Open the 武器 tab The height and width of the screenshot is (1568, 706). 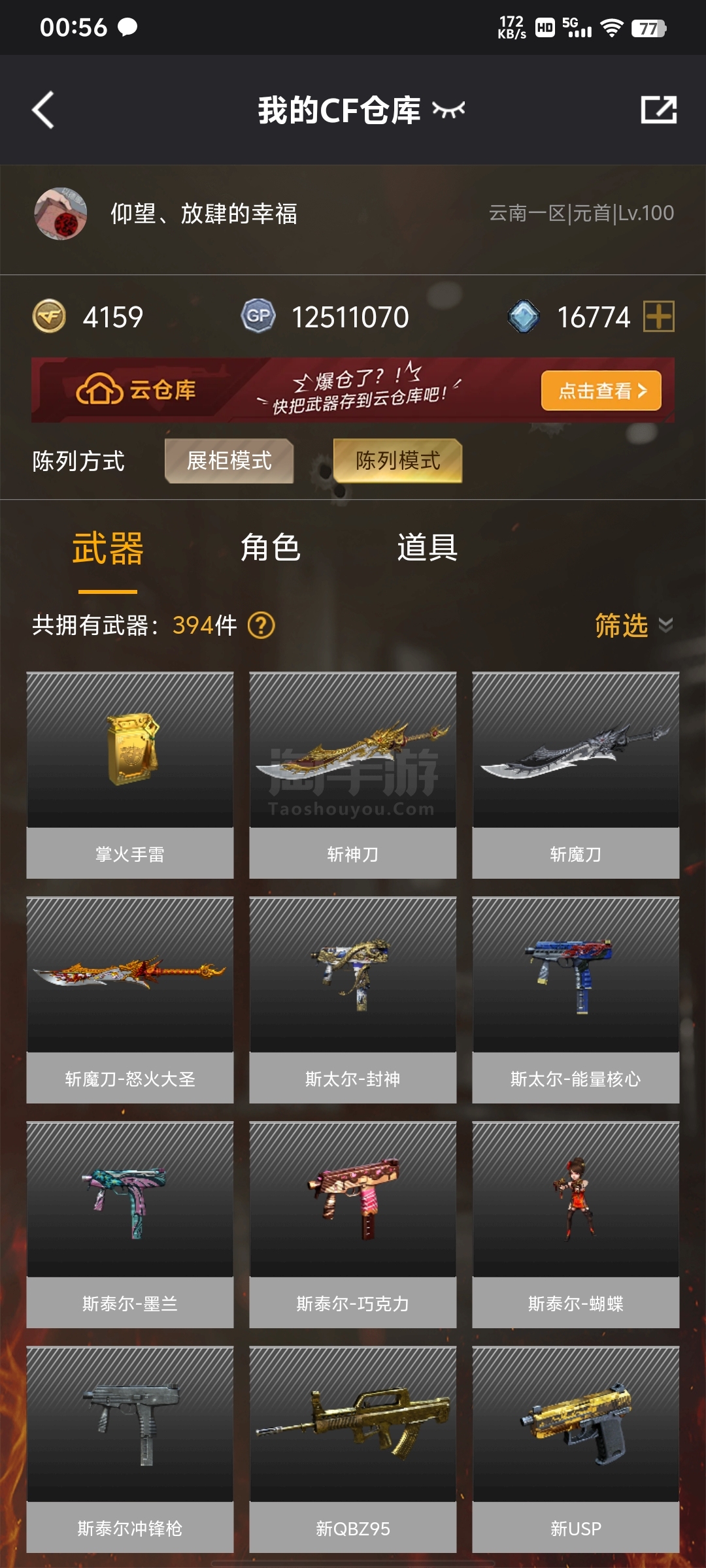click(108, 547)
